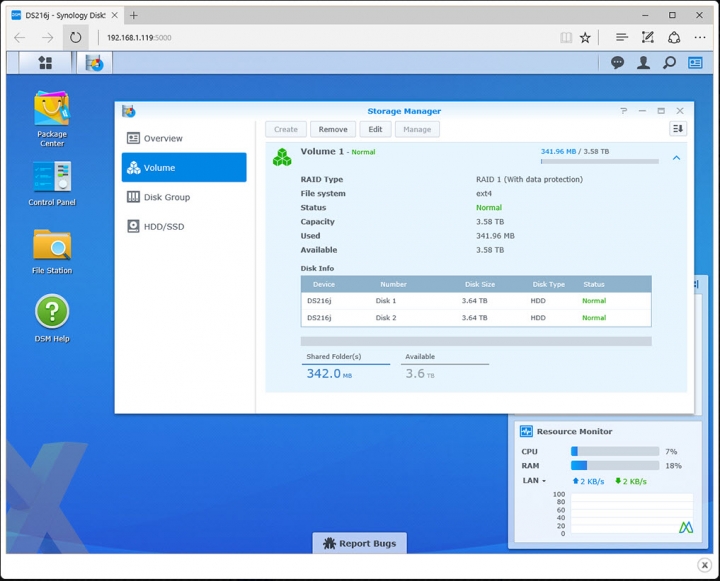Click the Disk Type column header
The image size is (720, 581).
[x=549, y=284]
